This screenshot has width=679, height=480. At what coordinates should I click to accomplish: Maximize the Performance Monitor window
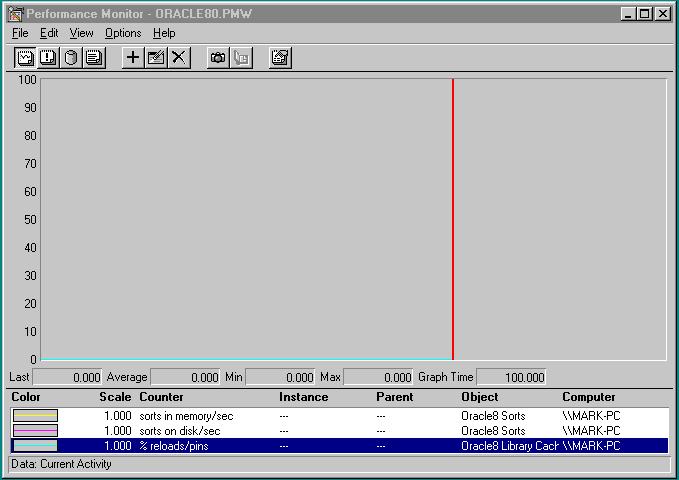point(644,14)
